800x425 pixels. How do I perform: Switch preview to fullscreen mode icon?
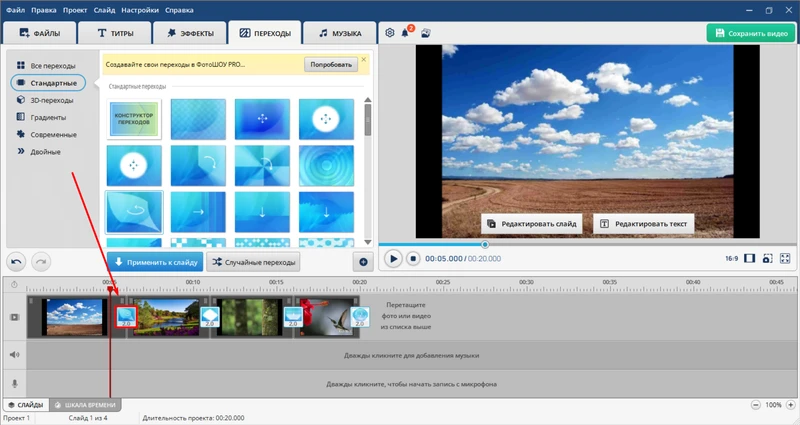click(785, 258)
